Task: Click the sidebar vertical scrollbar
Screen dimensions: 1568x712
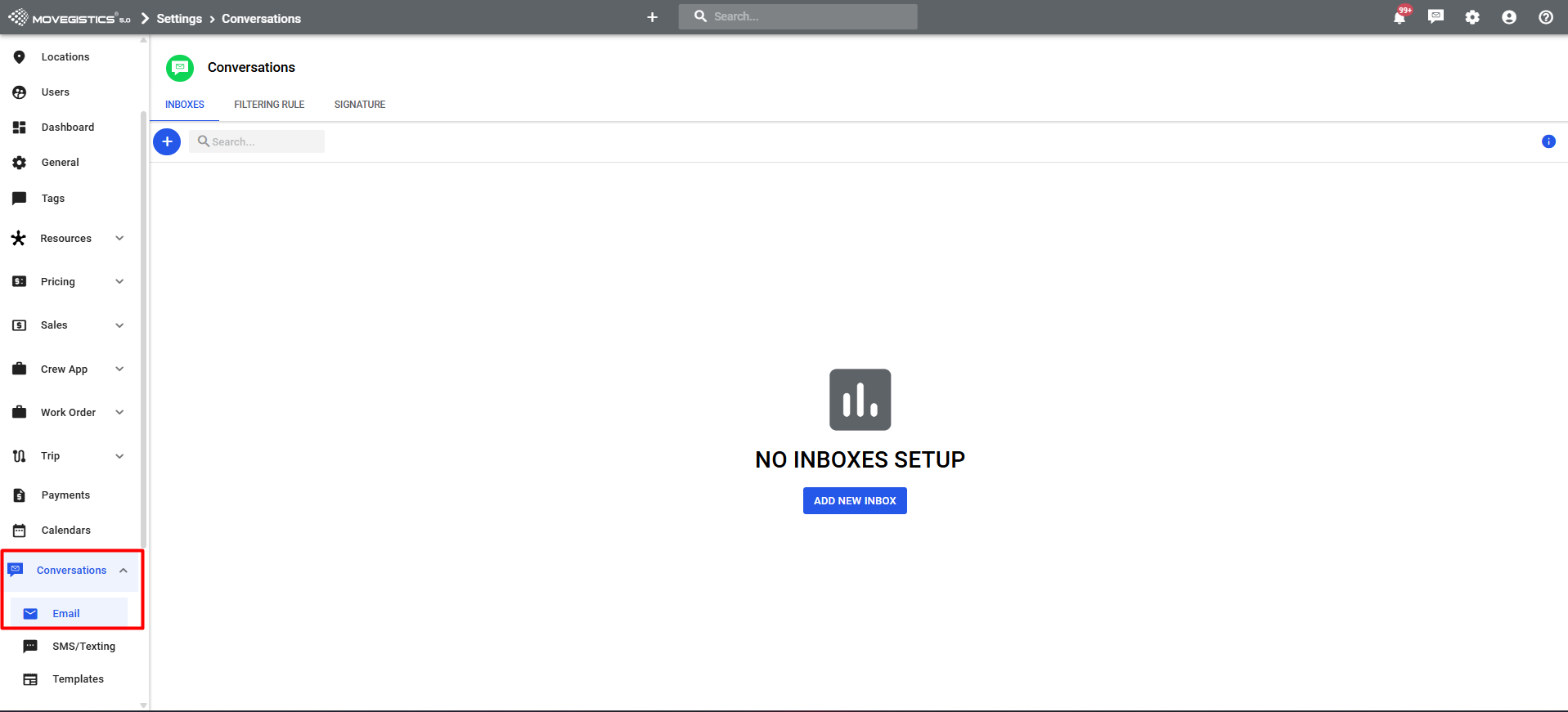Action: point(144,327)
